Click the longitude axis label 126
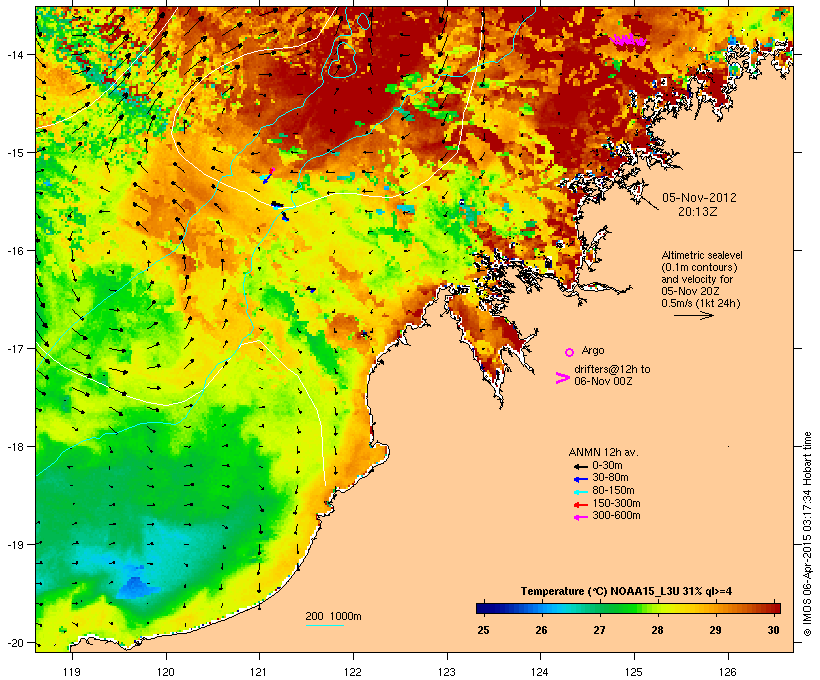820x680 pixels. pos(728,672)
